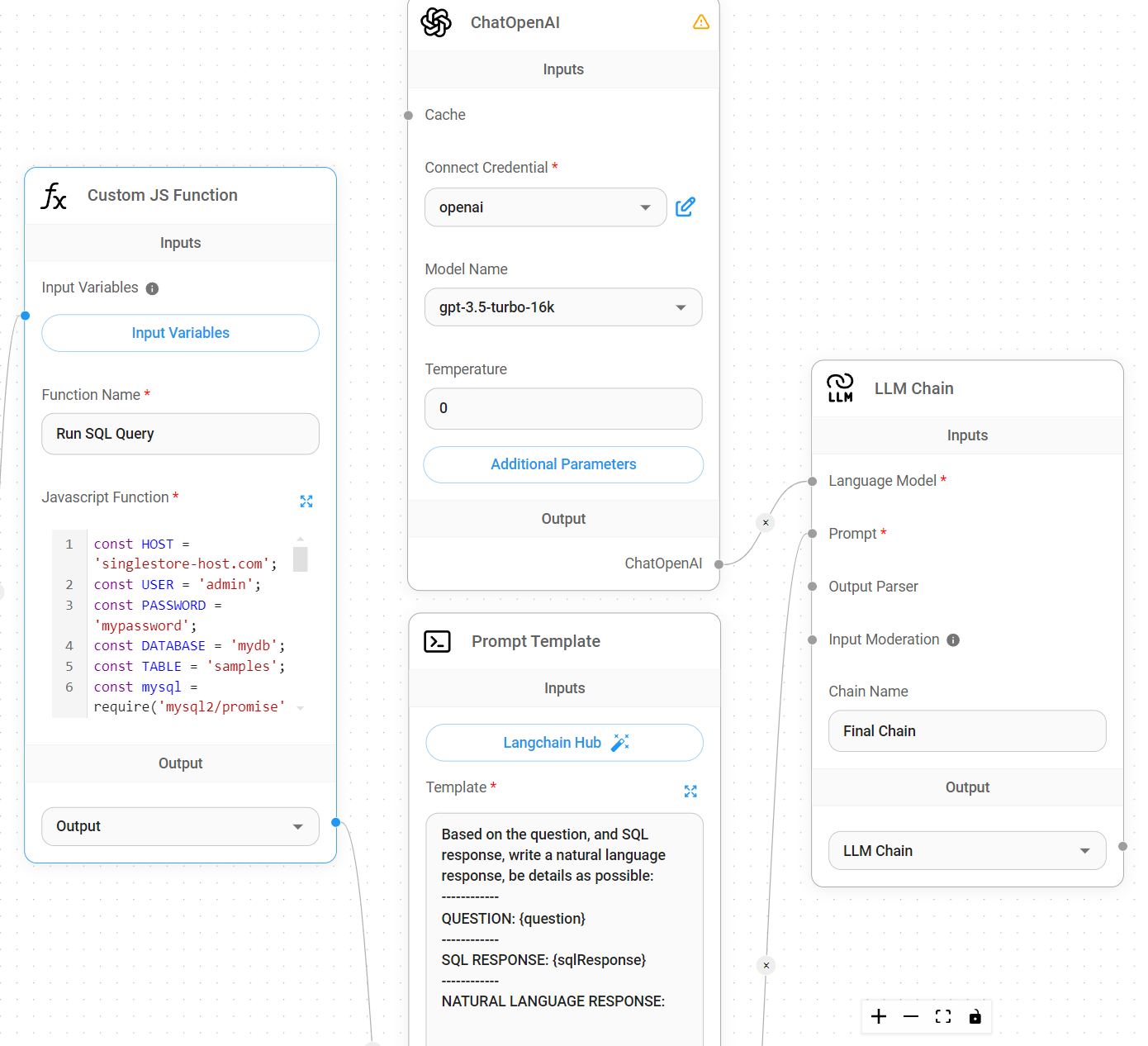1148x1046 pixels.
Task: Delete the ChatOpenAI to LLM Chain edge
Action: coord(766,522)
